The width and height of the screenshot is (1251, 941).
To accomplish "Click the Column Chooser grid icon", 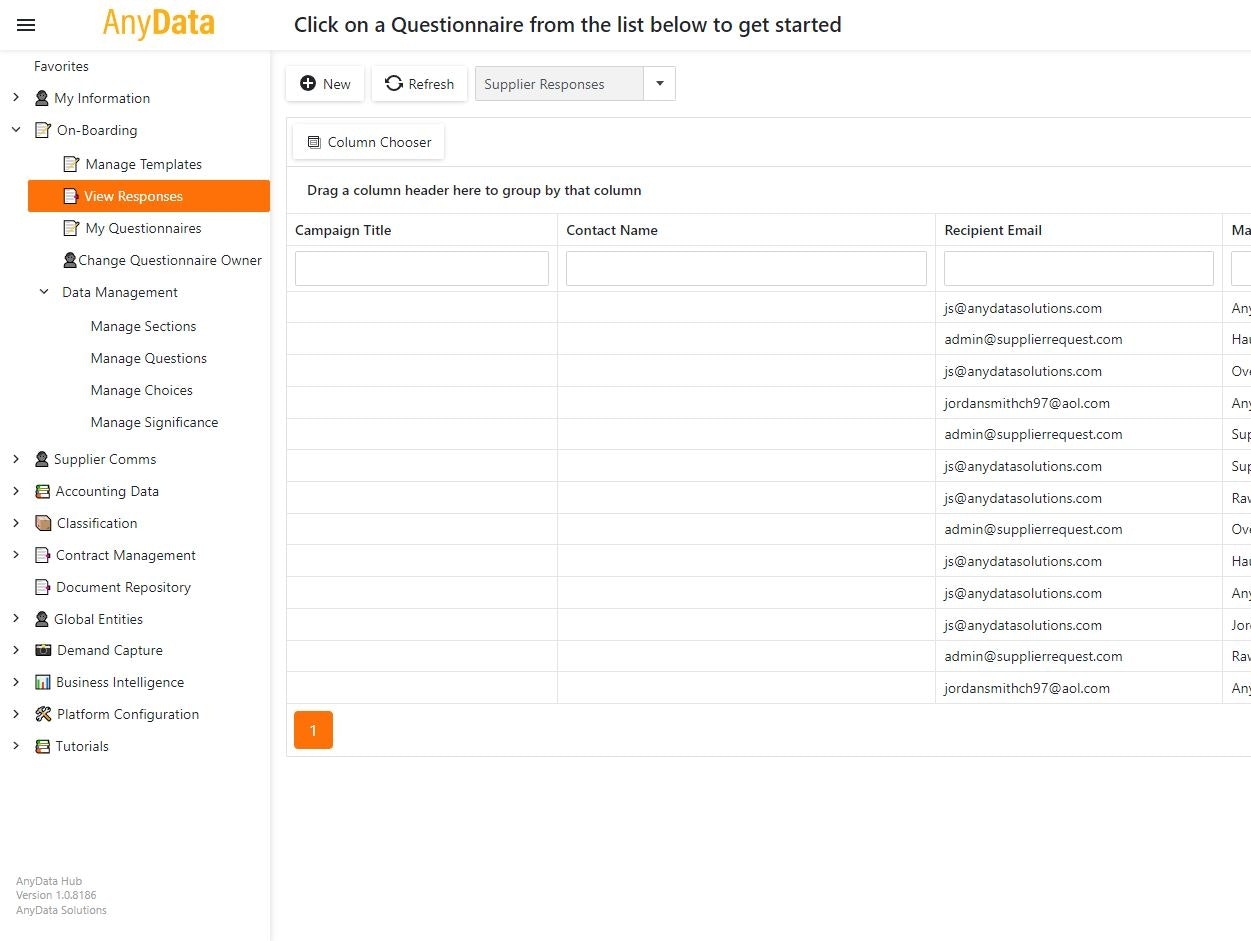I will click(314, 142).
